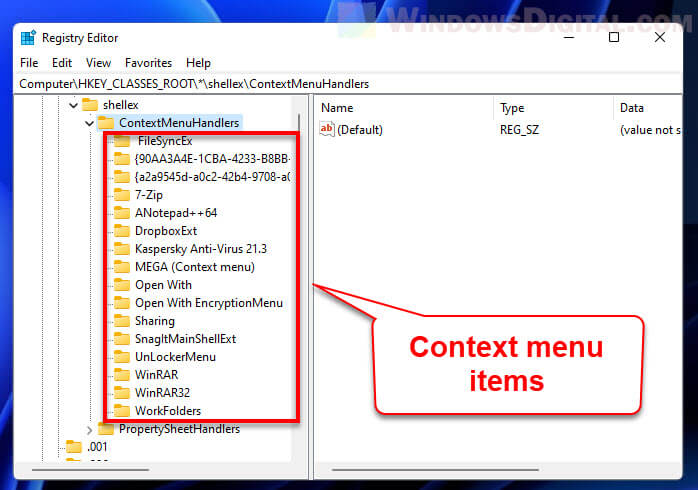Image resolution: width=698 pixels, height=490 pixels.
Task: Select the 7-Zip key name
Action: 149,195
